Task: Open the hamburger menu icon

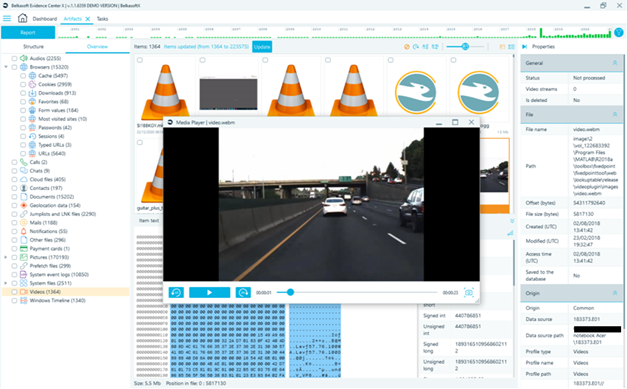Action: [7, 18]
